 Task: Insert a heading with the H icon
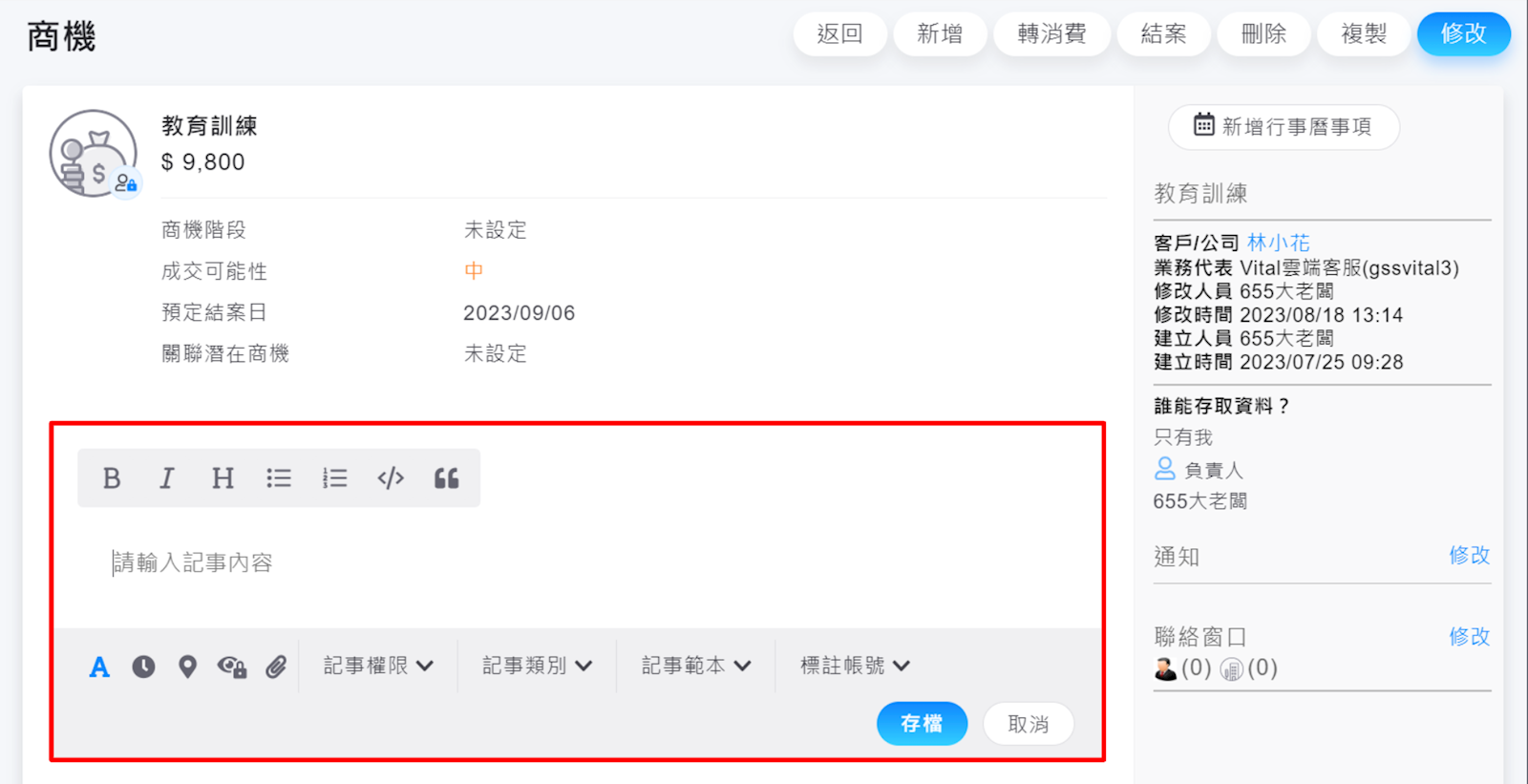tap(223, 477)
